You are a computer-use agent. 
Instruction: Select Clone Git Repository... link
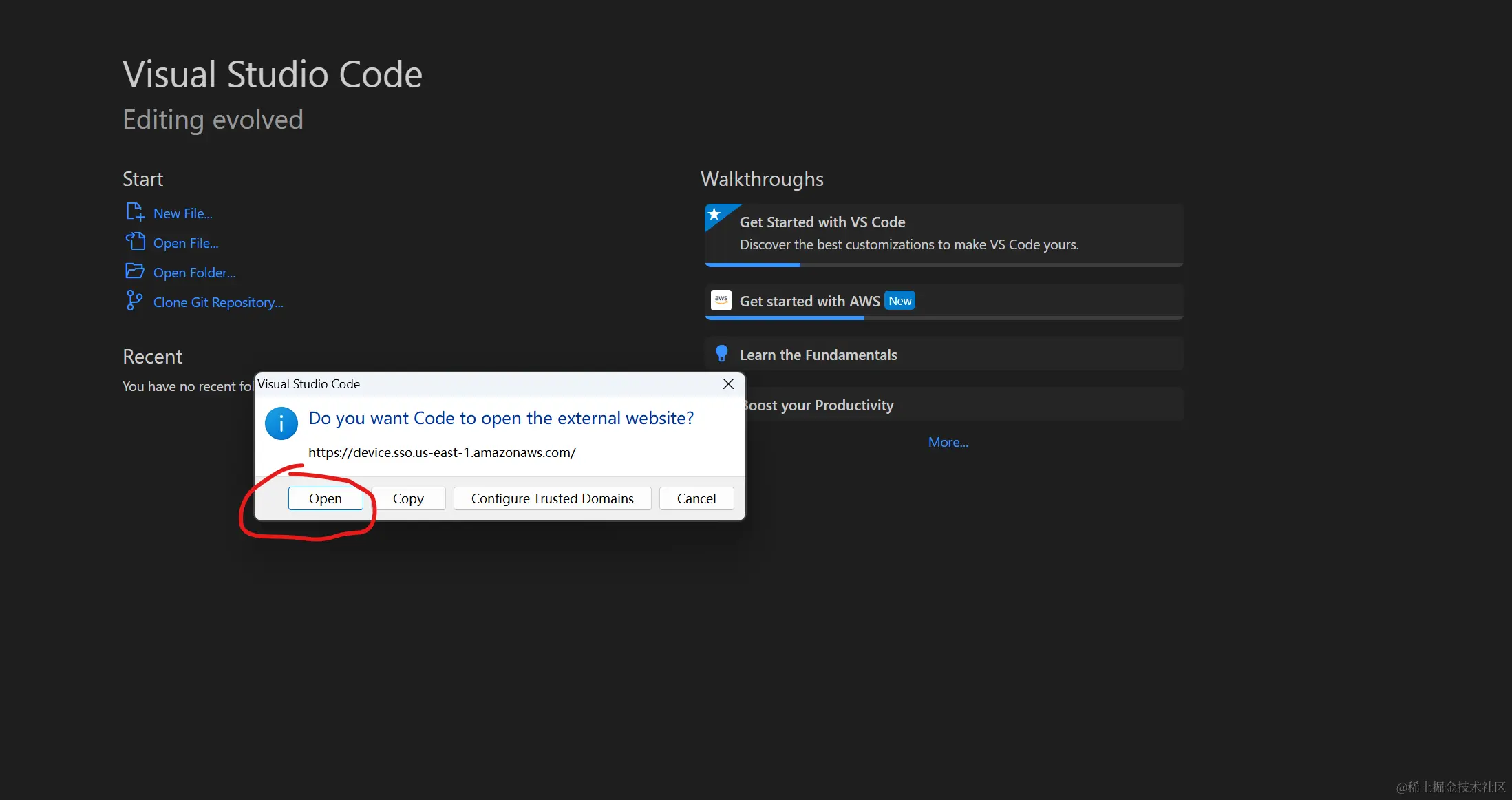(x=218, y=302)
